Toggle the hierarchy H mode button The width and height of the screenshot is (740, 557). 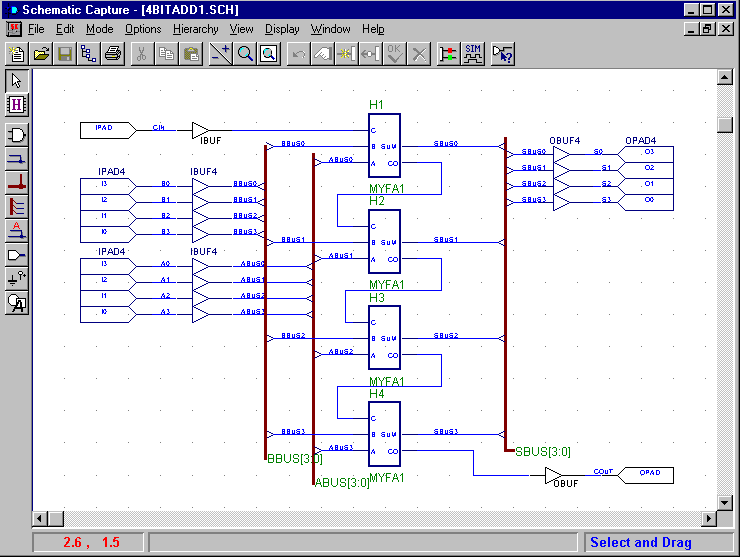pos(17,104)
